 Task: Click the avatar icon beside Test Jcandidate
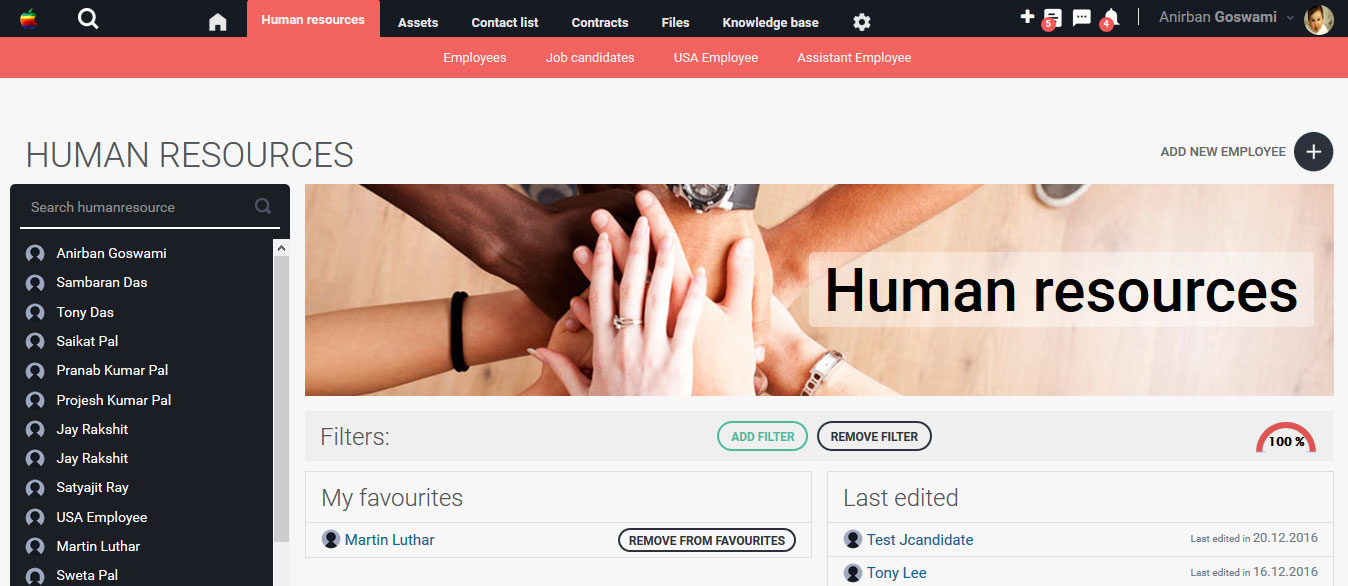853,540
